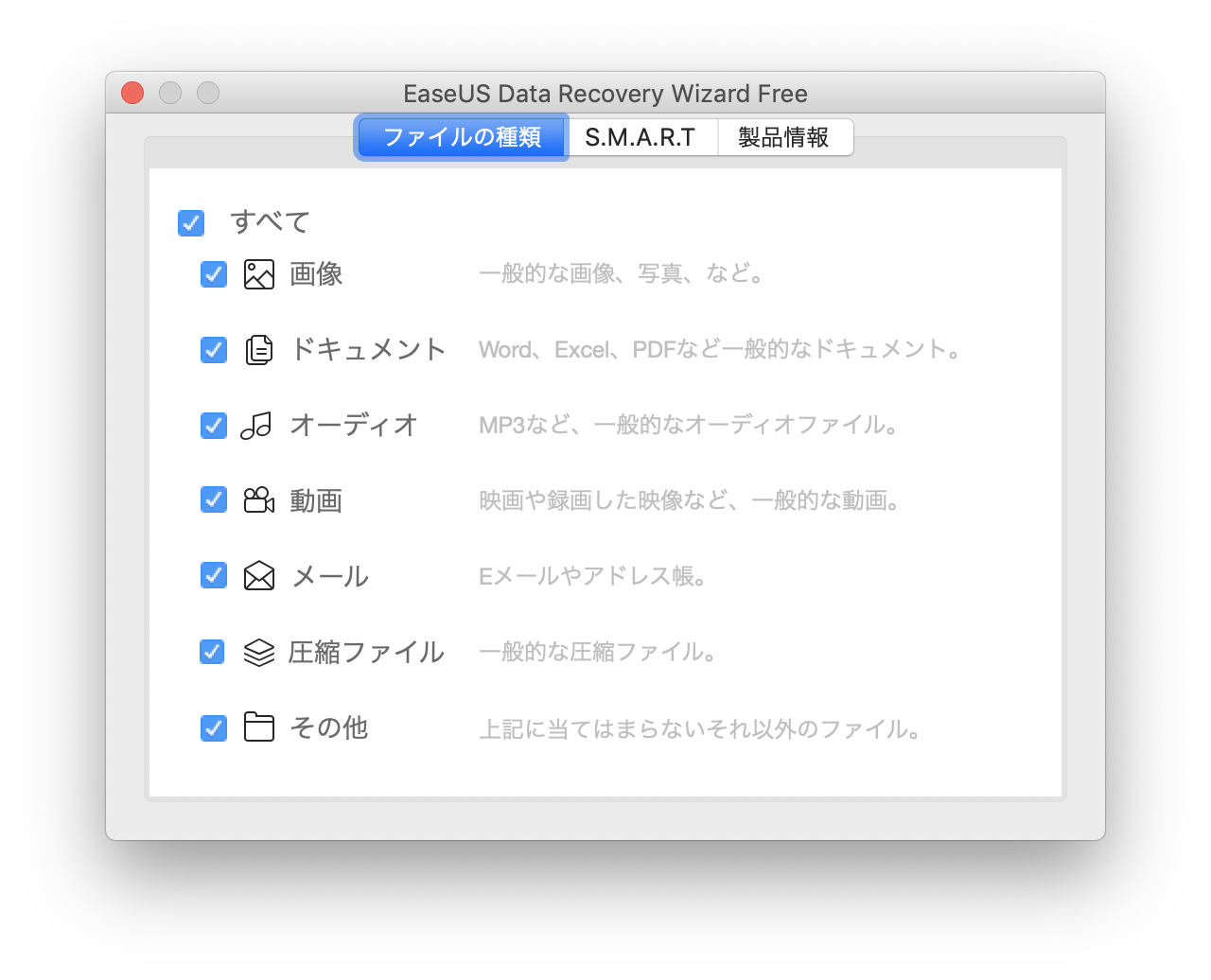Click the picture icon next to 画像

(258, 274)
